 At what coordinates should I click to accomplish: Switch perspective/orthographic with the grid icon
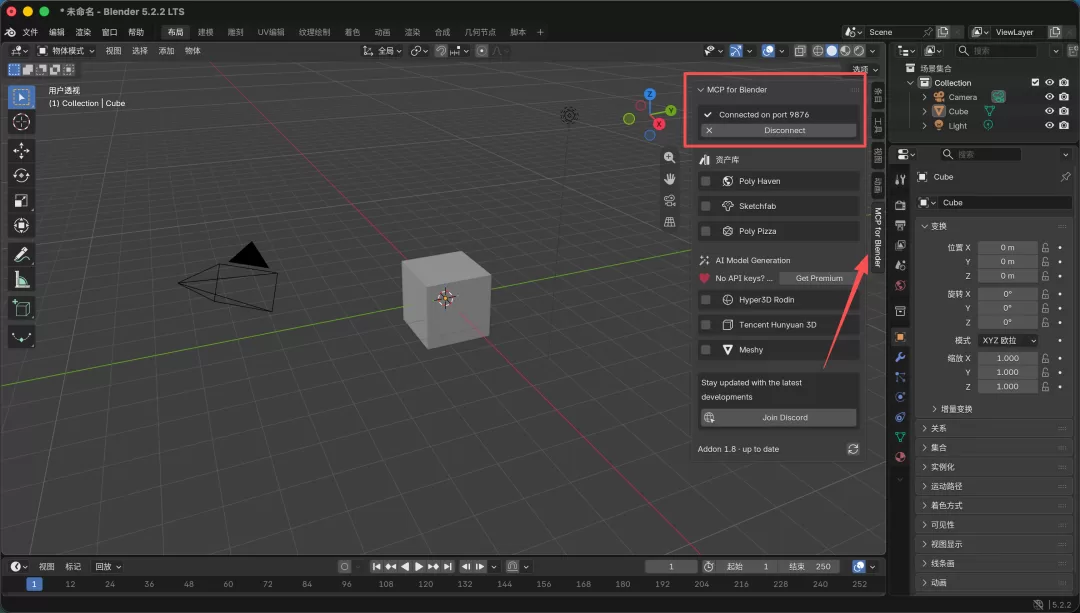pyautogui.click(x=669, y=222)
